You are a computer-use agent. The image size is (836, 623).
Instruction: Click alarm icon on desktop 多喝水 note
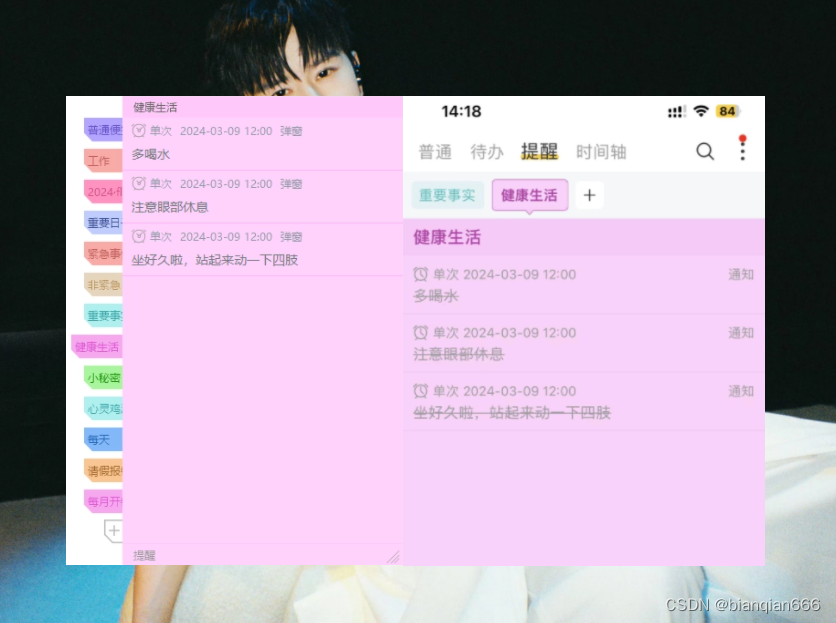[x=139, y=131]
